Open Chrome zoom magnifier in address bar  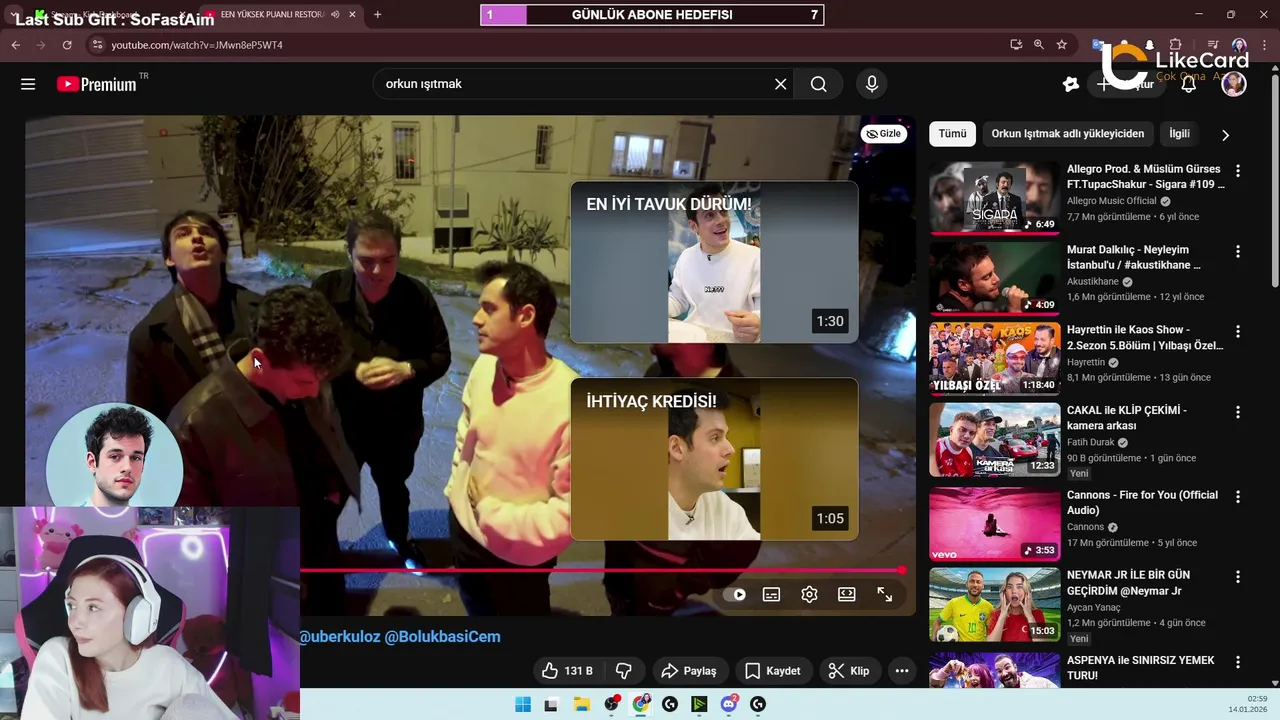pyautogui.click(x=1039, y=45)
